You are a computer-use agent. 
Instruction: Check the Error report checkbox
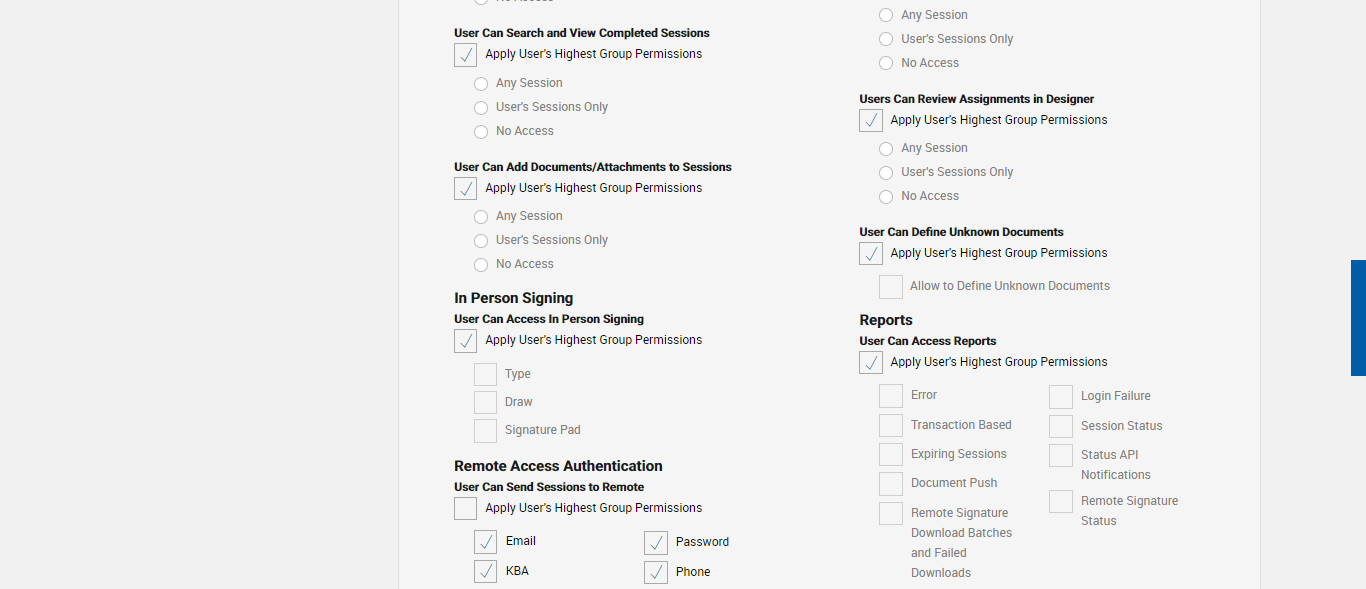click(890, 396)
